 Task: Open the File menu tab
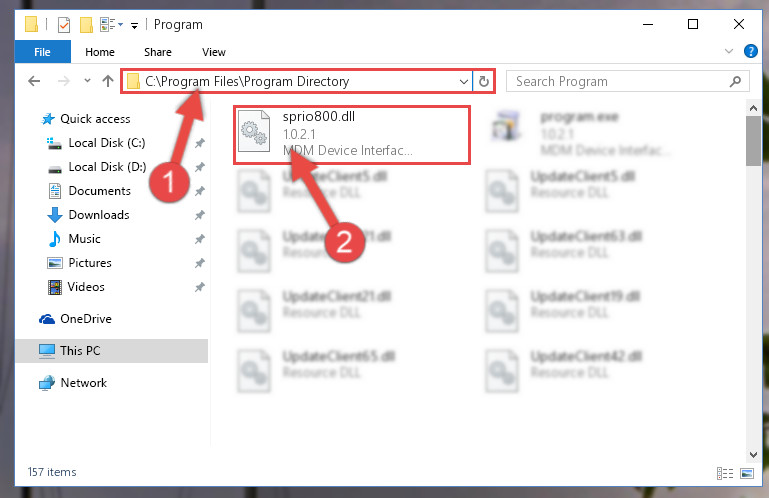click(x=43, y=52)
